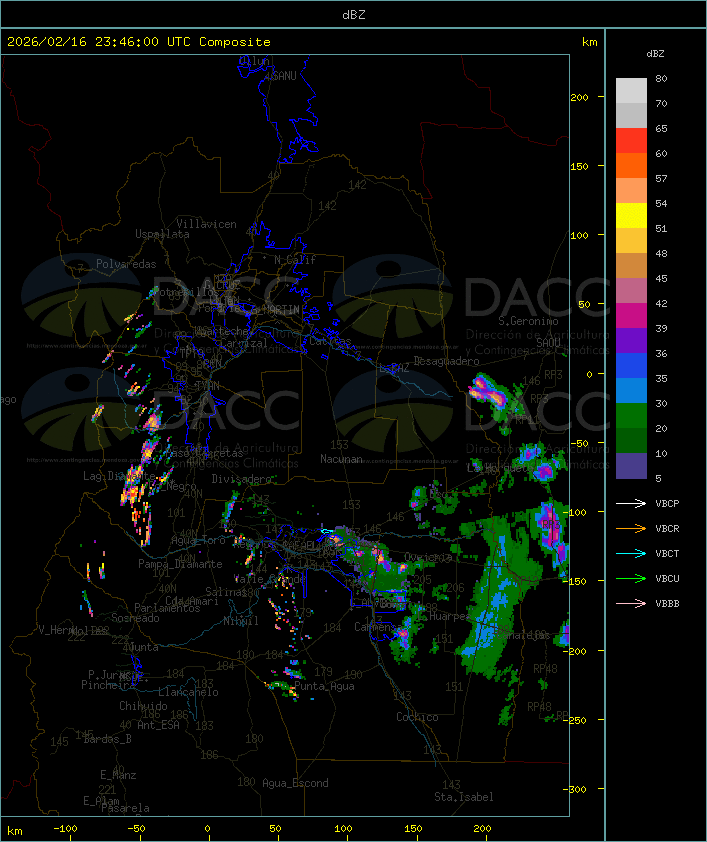Click the orange VBCR arrow icon
Viewport: 707px width, 842px height.
tap(631, 528)
